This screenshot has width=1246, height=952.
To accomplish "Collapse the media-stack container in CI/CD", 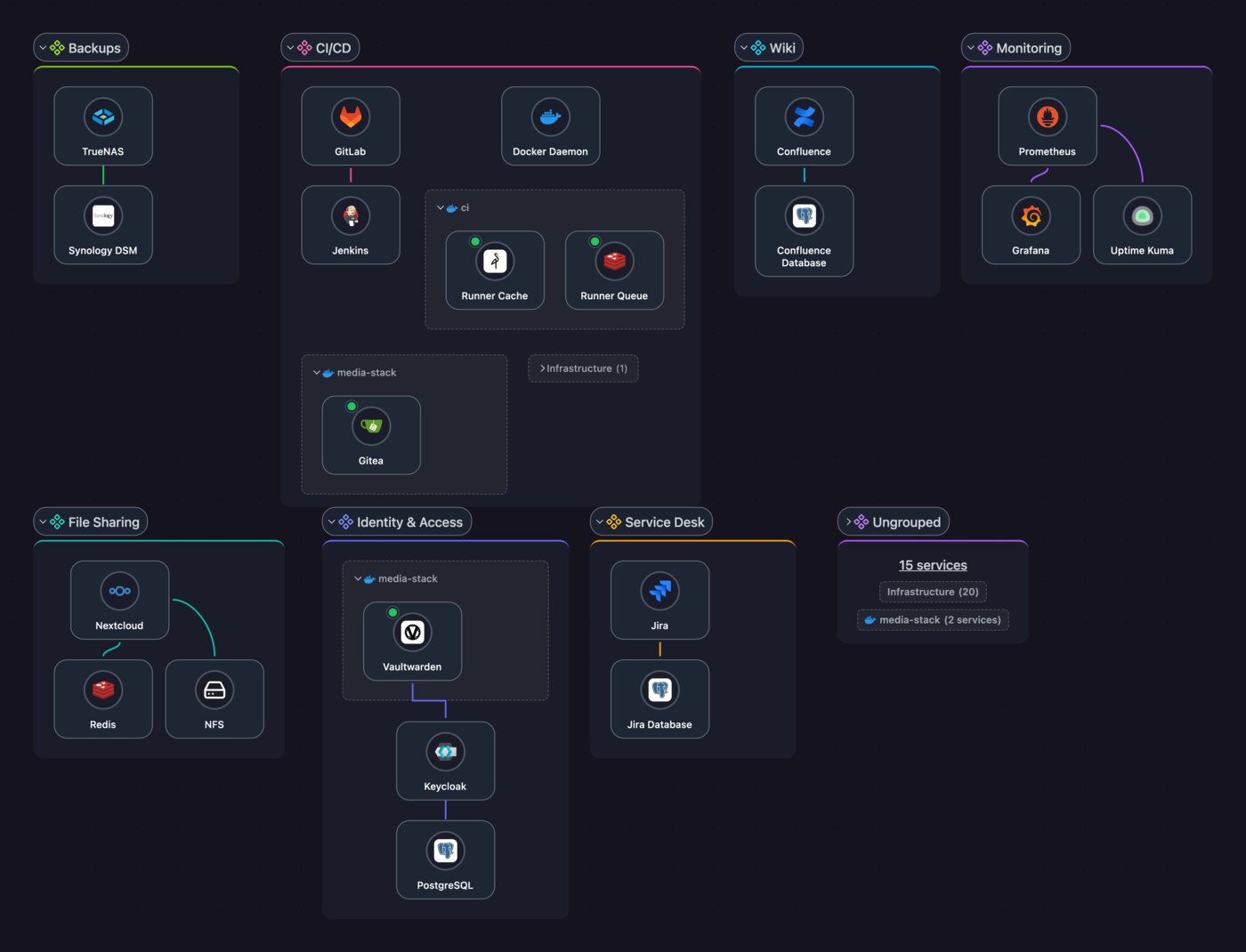I will point(317,373).
